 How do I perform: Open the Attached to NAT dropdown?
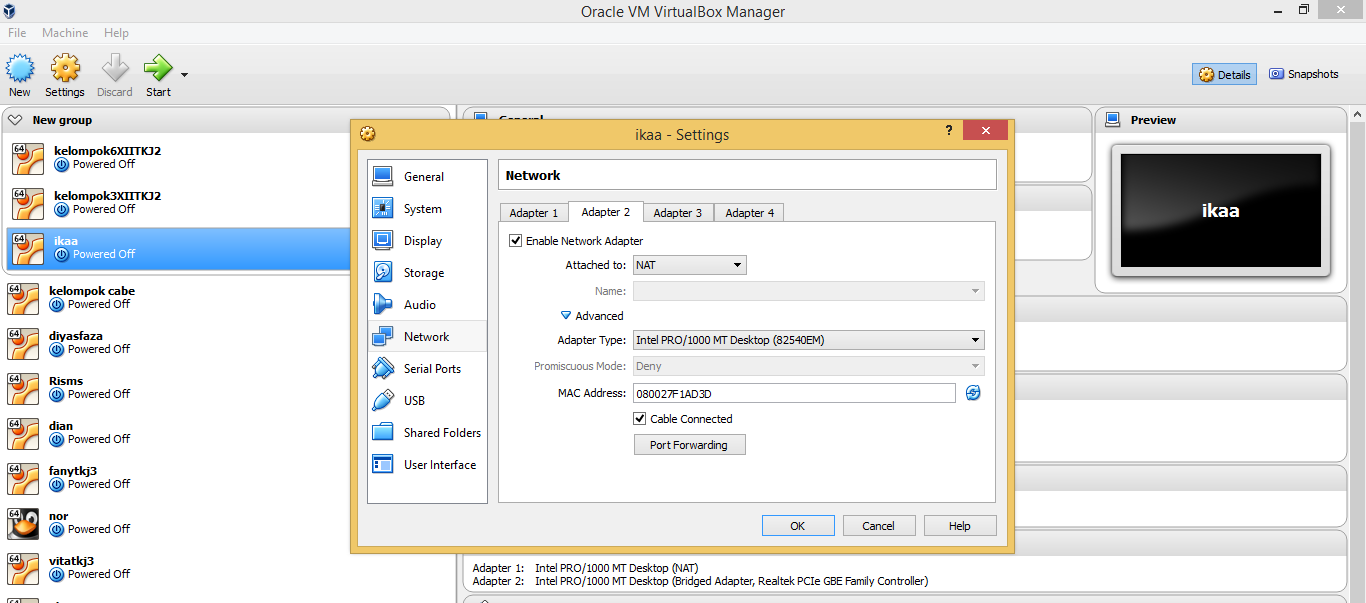[690, 265]
